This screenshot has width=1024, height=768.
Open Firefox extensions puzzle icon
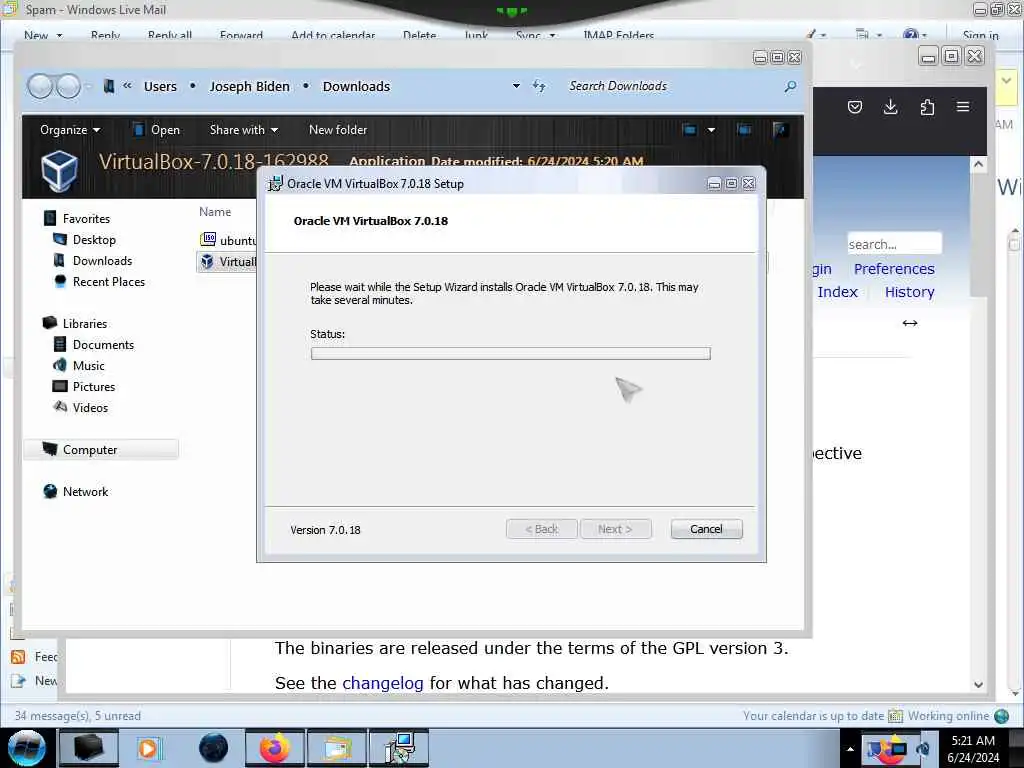click(927, 107)
